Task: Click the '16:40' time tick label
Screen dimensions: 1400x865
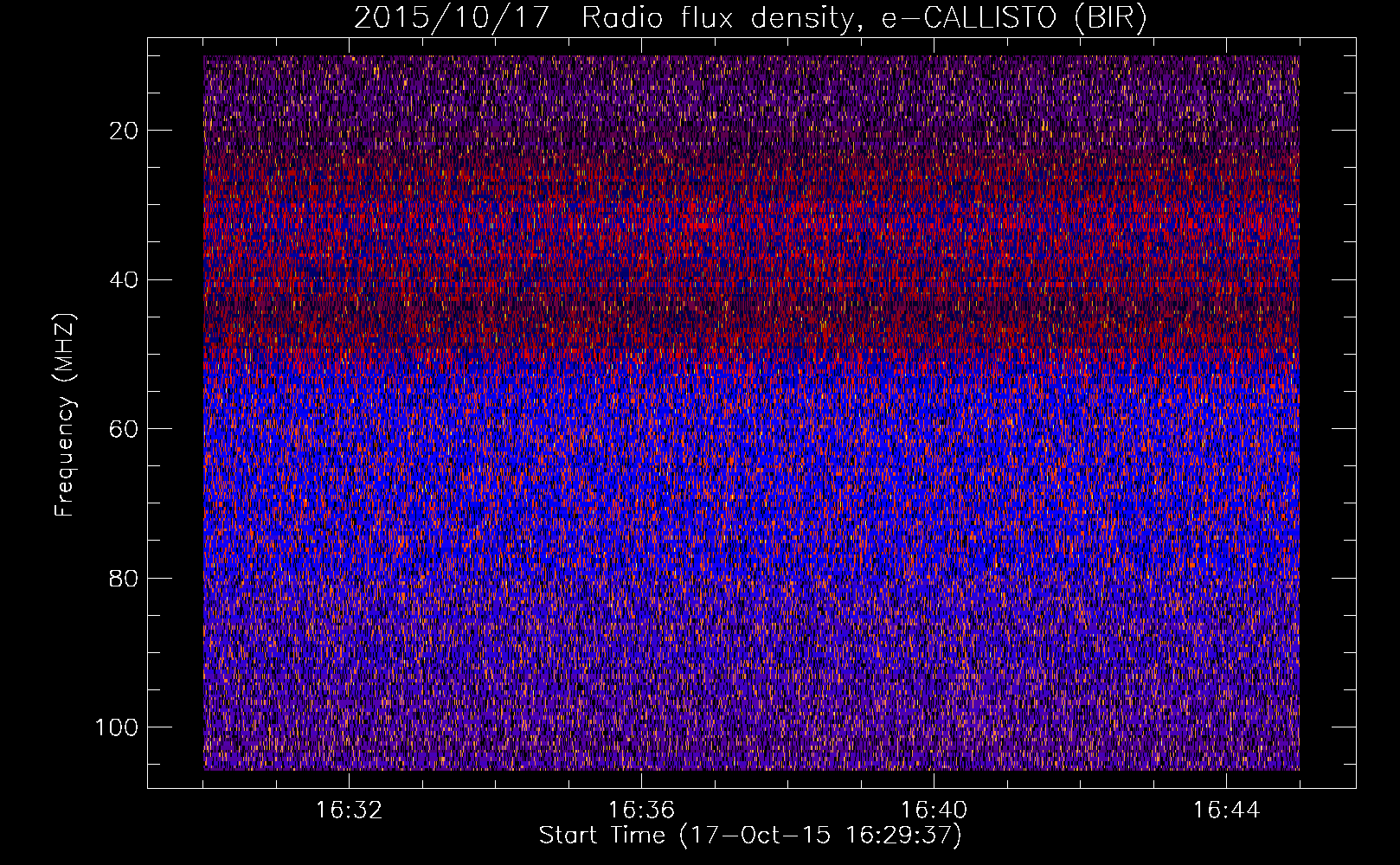Action: tap(934, 811)
